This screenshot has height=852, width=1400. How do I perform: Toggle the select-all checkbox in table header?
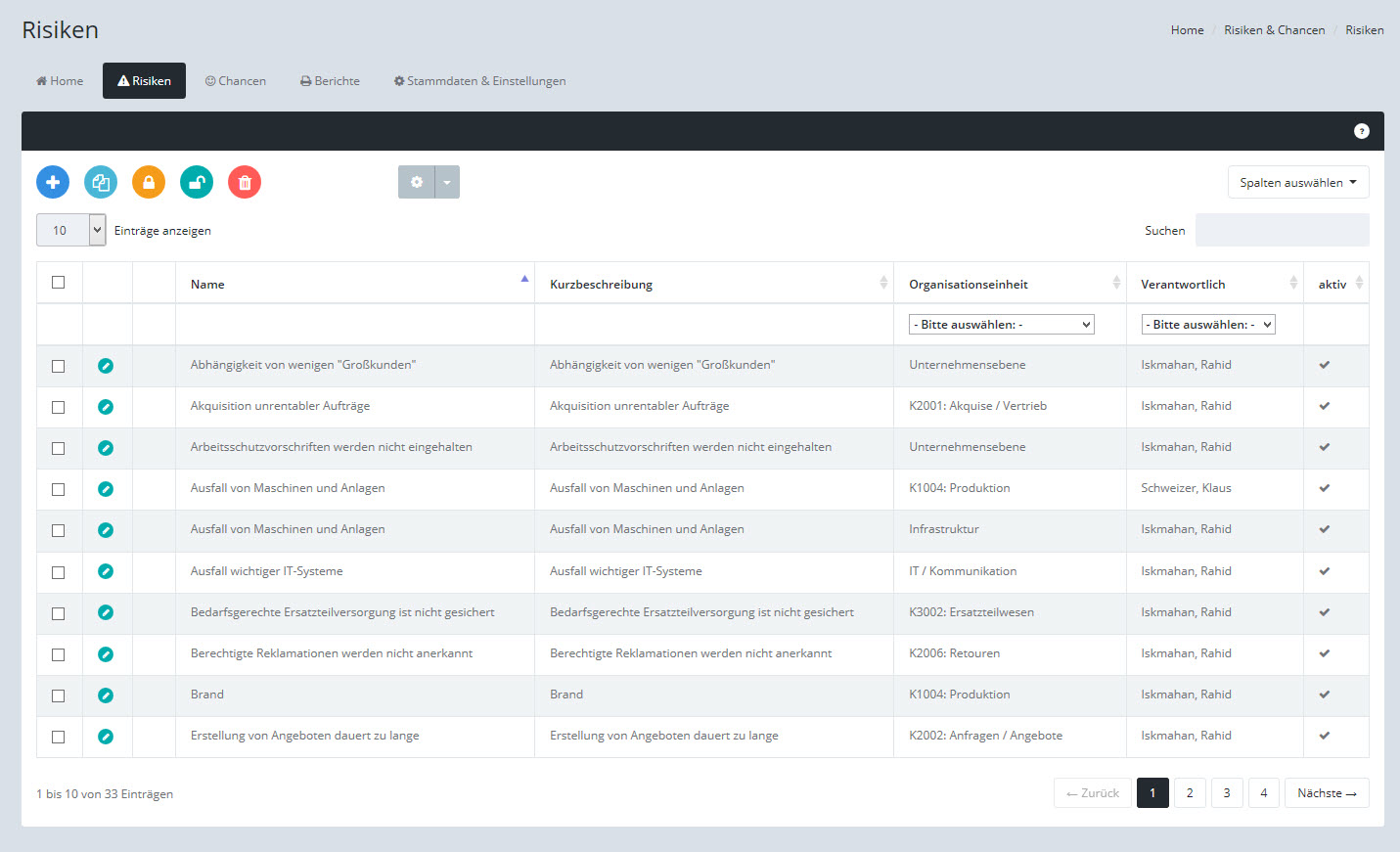59,283
